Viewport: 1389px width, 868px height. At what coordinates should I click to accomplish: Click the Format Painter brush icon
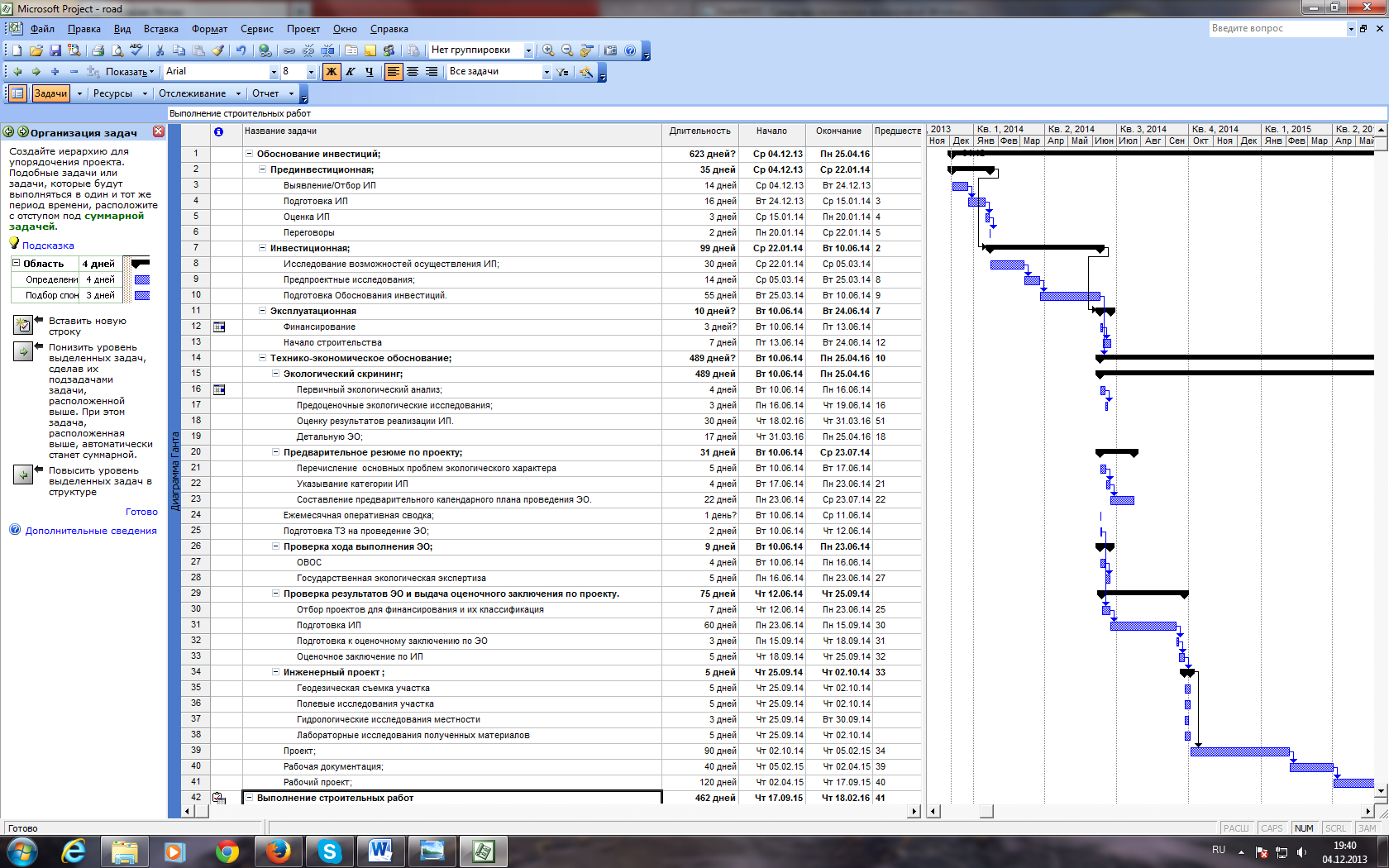pos(217,50)
